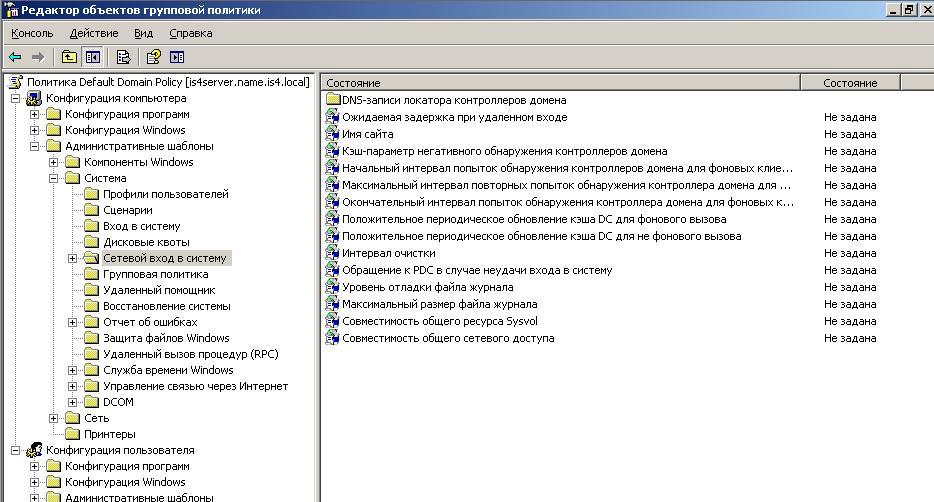This screenshot has width=934, height=502.
Task: Expand the Отчет об ошибках node
Action: (x=73, y=322)
